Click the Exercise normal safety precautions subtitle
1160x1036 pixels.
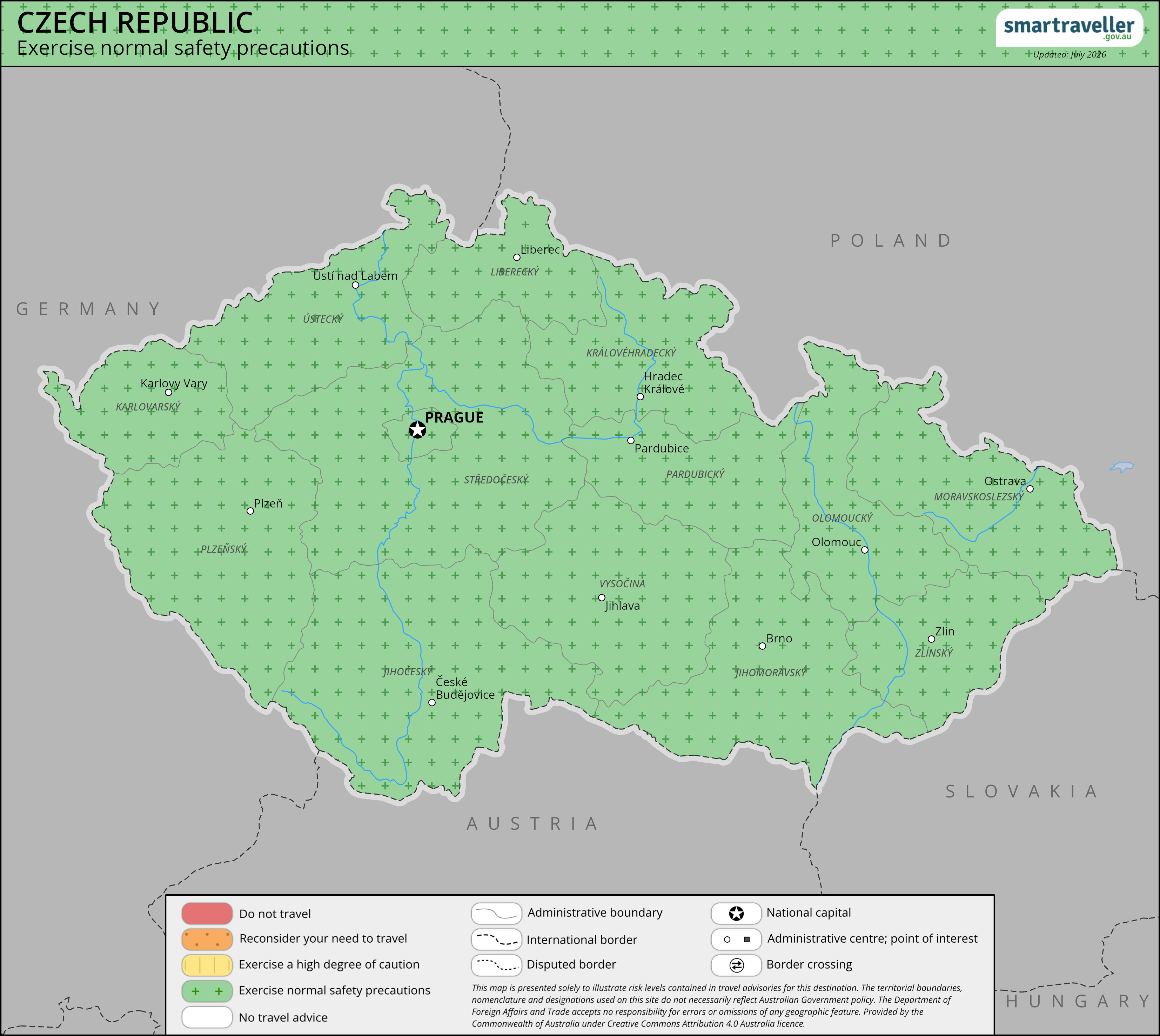pyautogui.click(x=183, y=48)
